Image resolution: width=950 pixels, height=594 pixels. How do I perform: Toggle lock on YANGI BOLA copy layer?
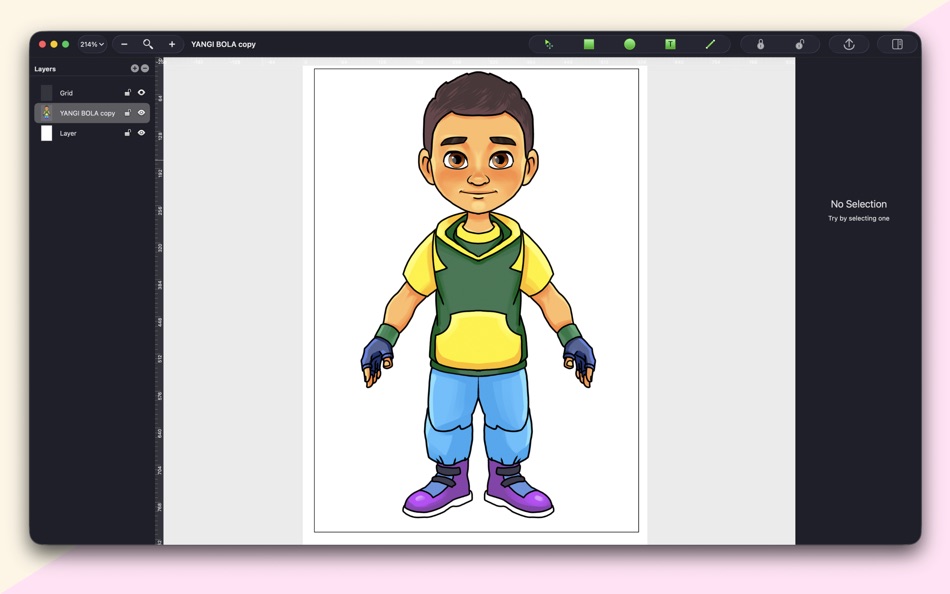(x=128, y=113)
